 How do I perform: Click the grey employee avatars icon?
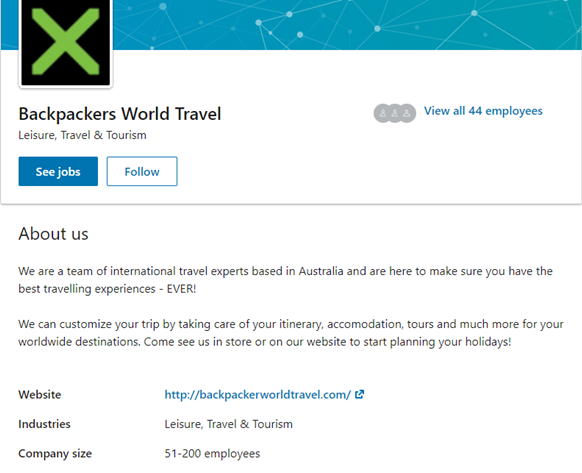[x=395, y=113]
